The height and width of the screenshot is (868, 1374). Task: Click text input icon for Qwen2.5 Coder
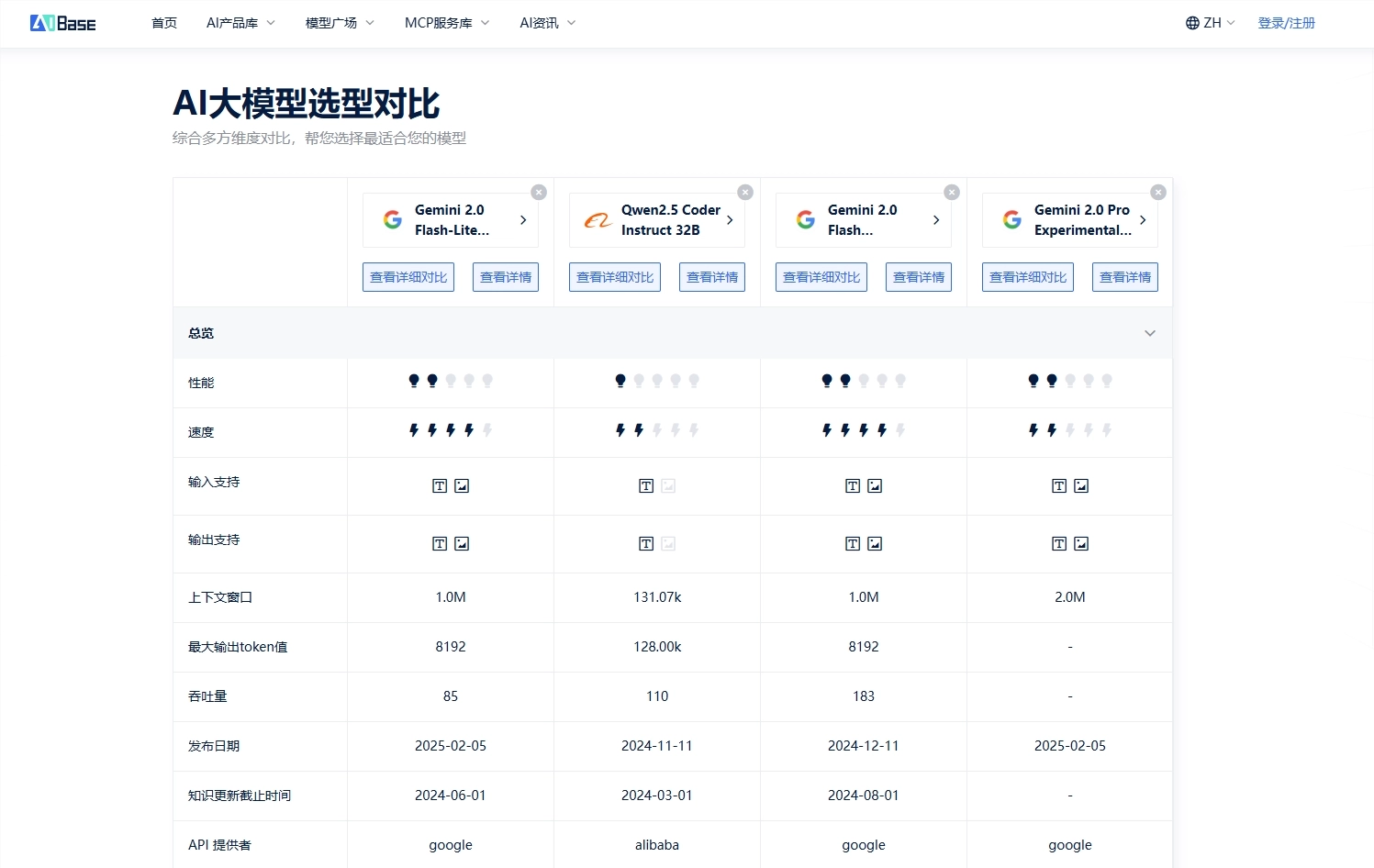click(646, 486)
